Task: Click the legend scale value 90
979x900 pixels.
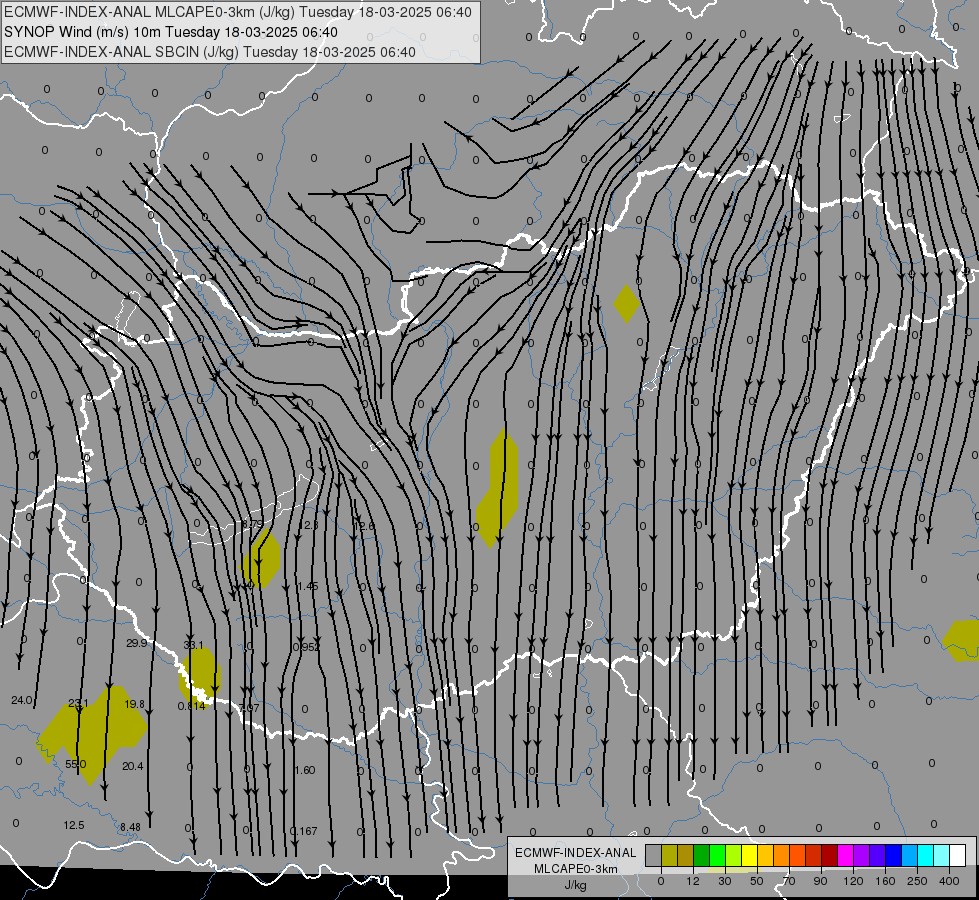Action: (820, 881)
